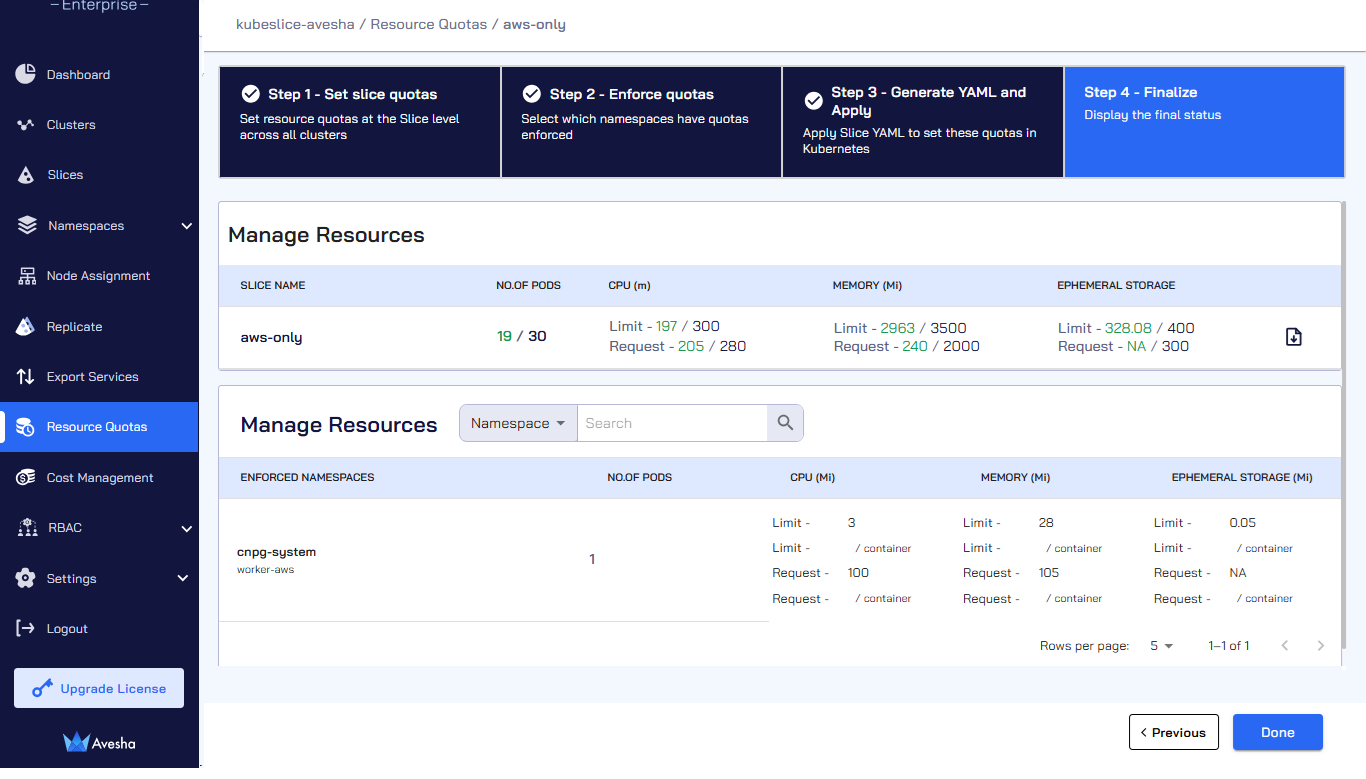Viewport: 1366px width, 779px height.
Task: Click the namespace Search field
Action: (672, 423)
